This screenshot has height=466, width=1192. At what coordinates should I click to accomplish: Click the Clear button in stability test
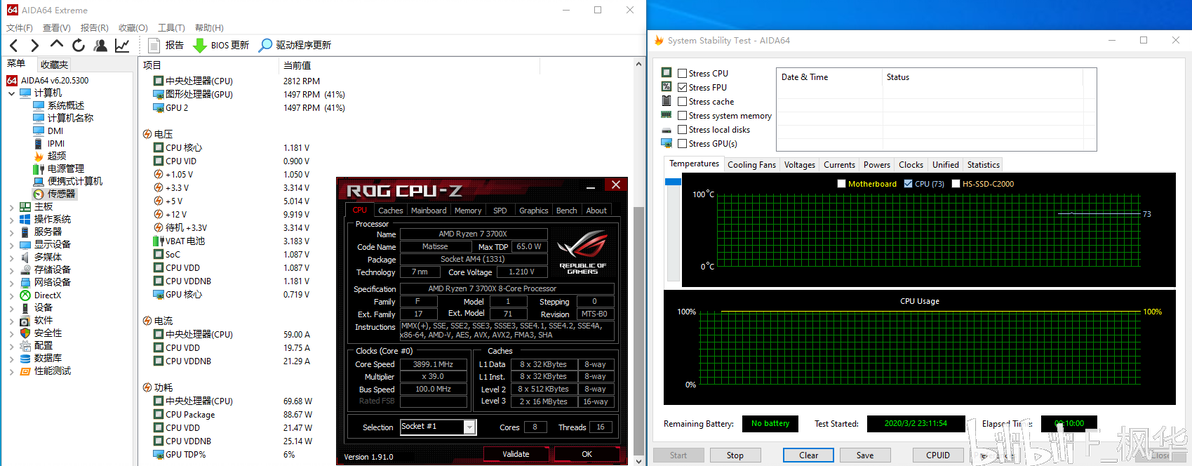[x=809, y=455]
